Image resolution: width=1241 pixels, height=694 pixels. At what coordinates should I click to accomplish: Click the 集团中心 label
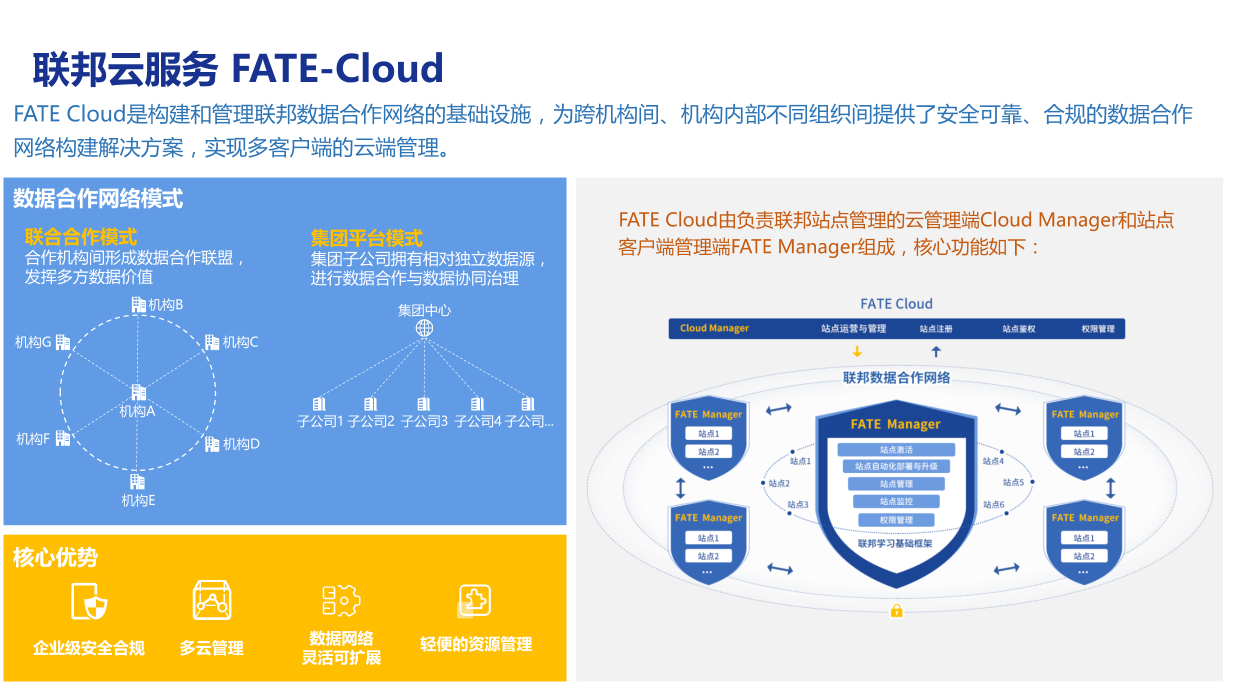tap(424, 310)
